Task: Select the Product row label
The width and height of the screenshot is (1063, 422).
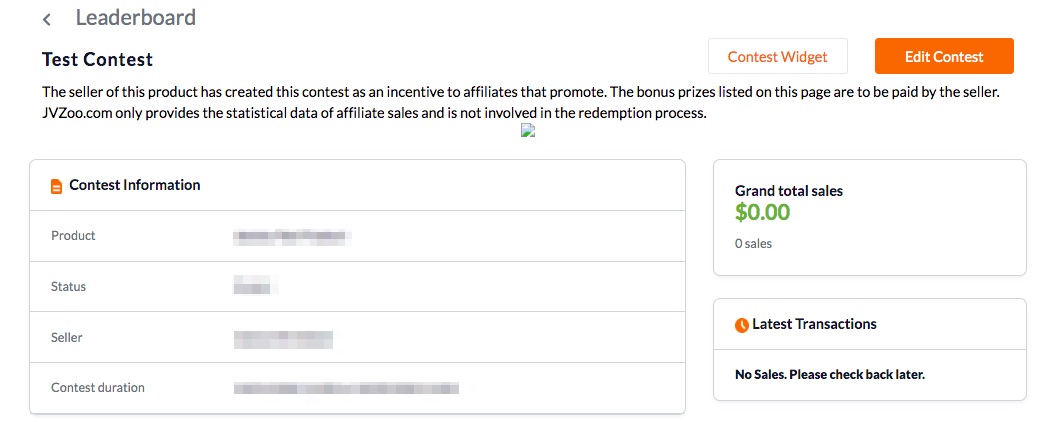Action: click(73, 236)
